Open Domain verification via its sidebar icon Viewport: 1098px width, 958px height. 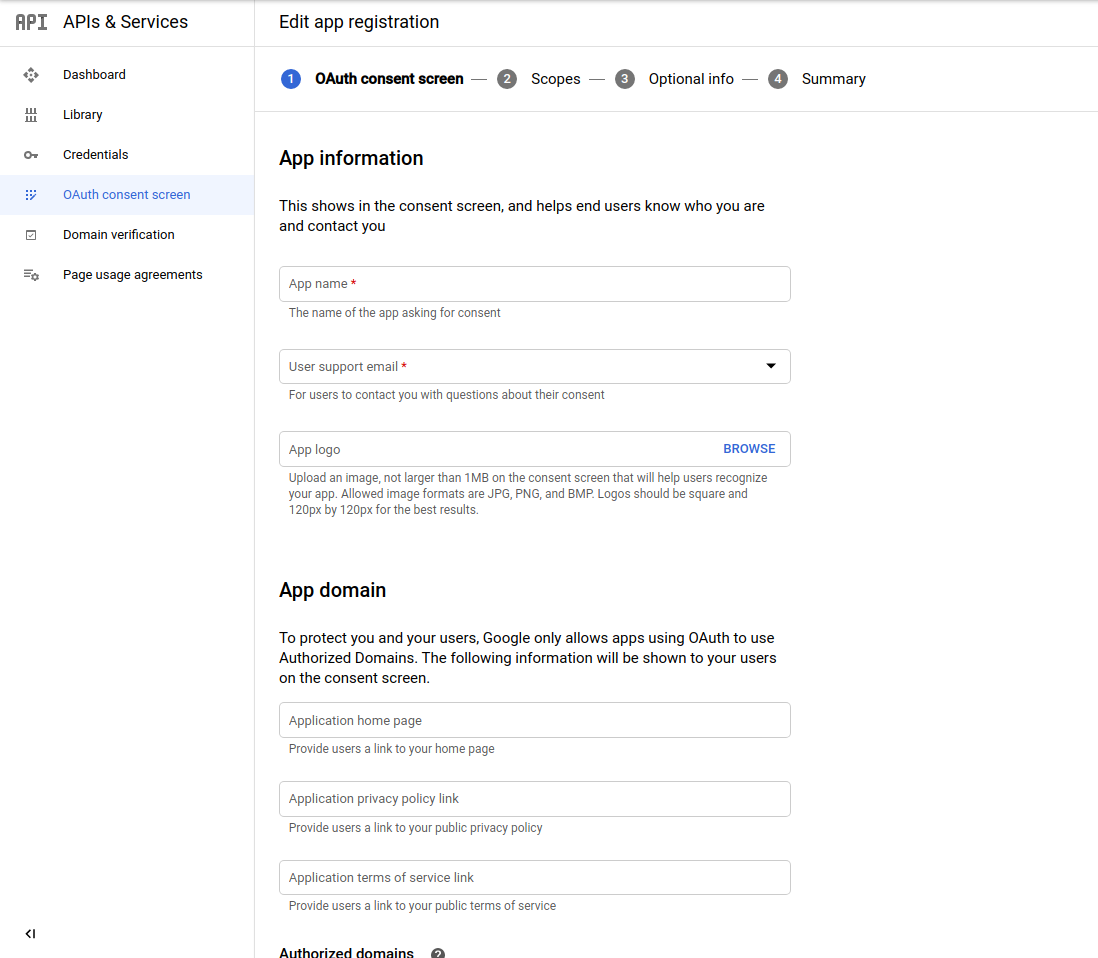31,234
